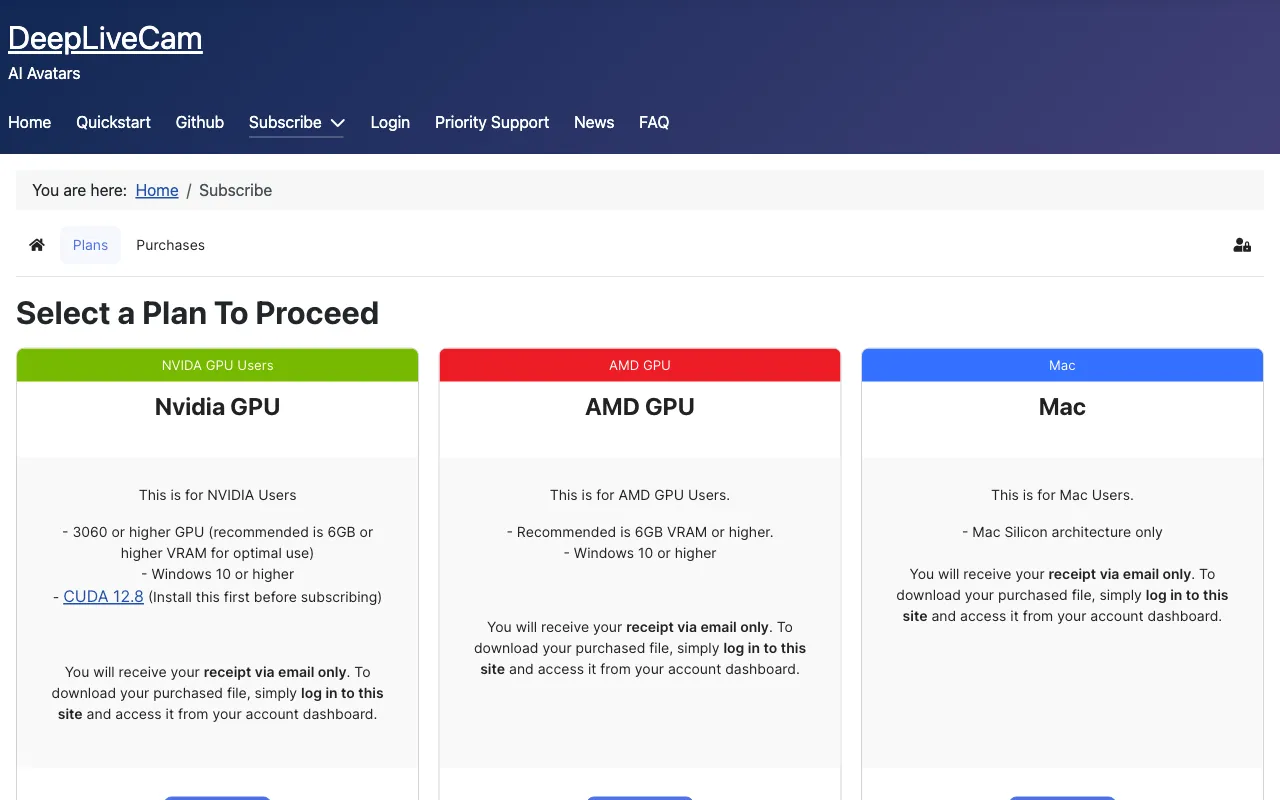Go to Home in the main navigation
This screenshot has width=1280, height=800.
(x=29, y=122)
